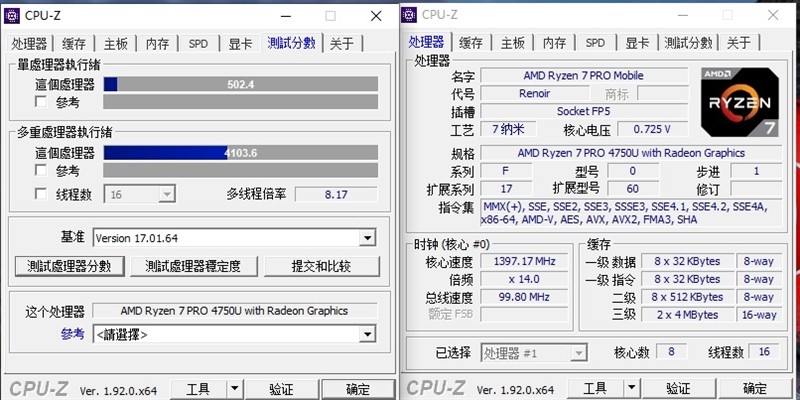The width and height of the screenshot is (800, 400).
Task: Click the CPU-Z app icon in left window title bar
Action: point(12,16)
